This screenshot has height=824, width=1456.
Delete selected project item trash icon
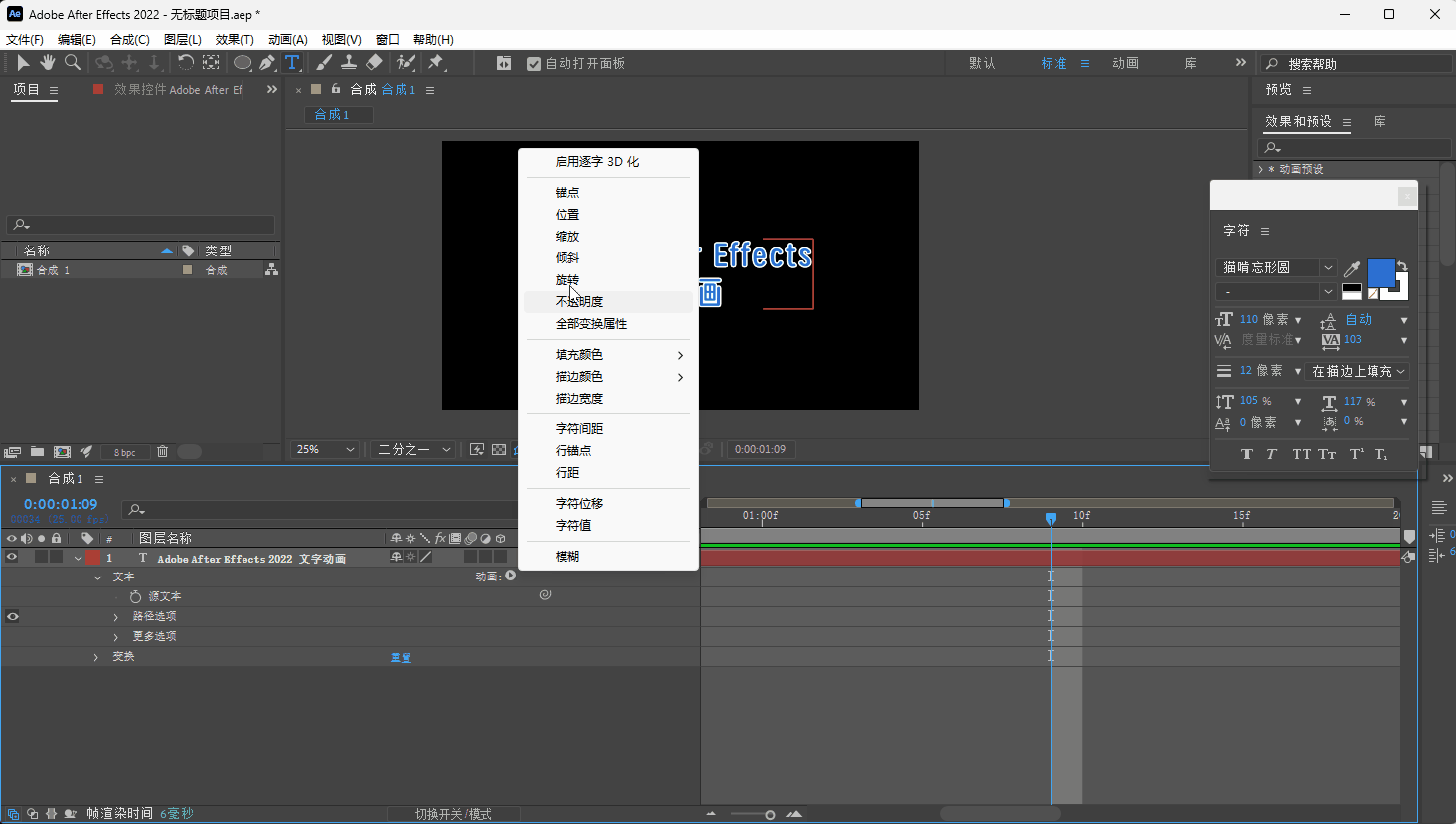coord(163,451)
